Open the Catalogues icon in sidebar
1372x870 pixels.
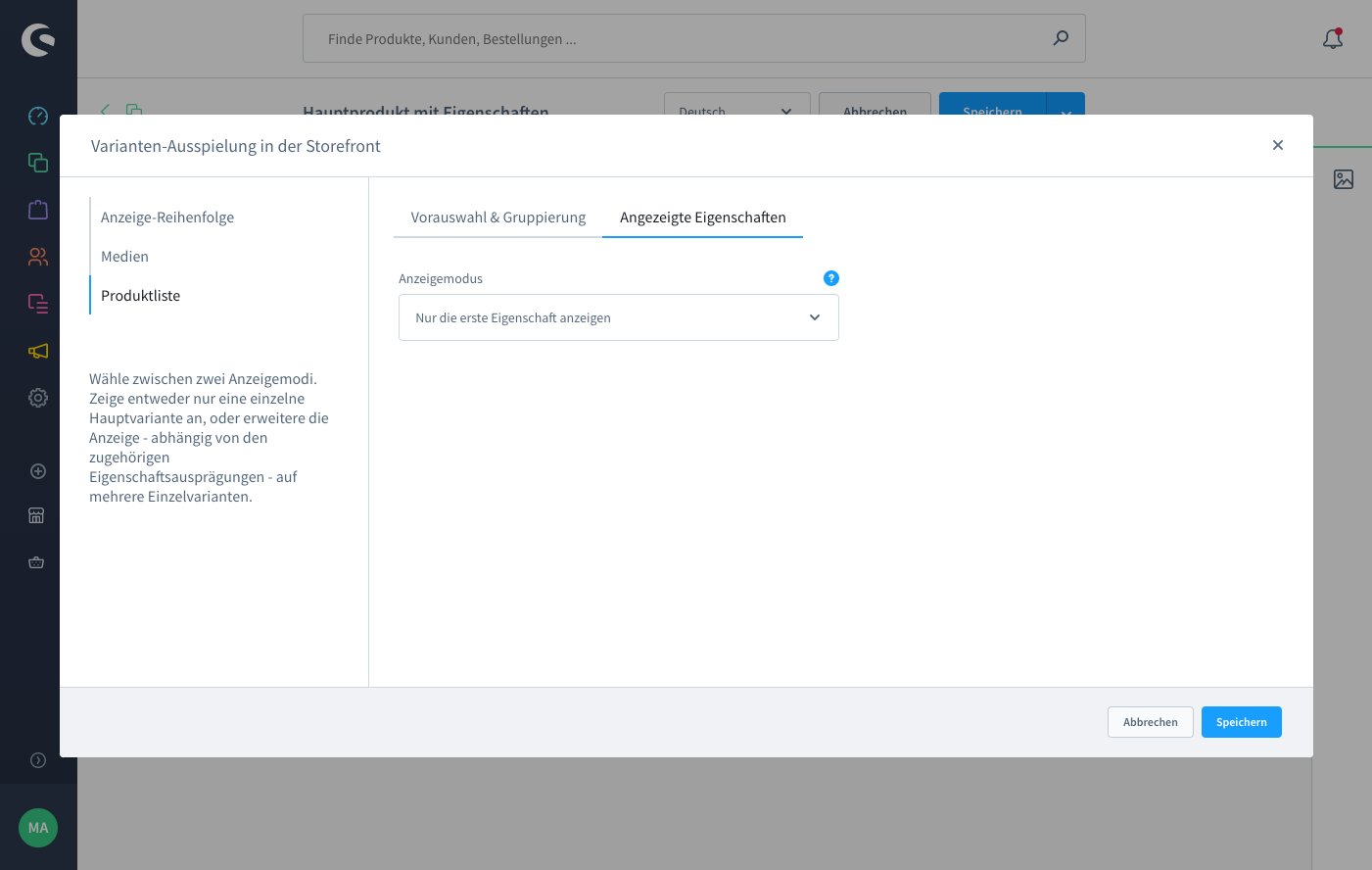tap(38, 163)
